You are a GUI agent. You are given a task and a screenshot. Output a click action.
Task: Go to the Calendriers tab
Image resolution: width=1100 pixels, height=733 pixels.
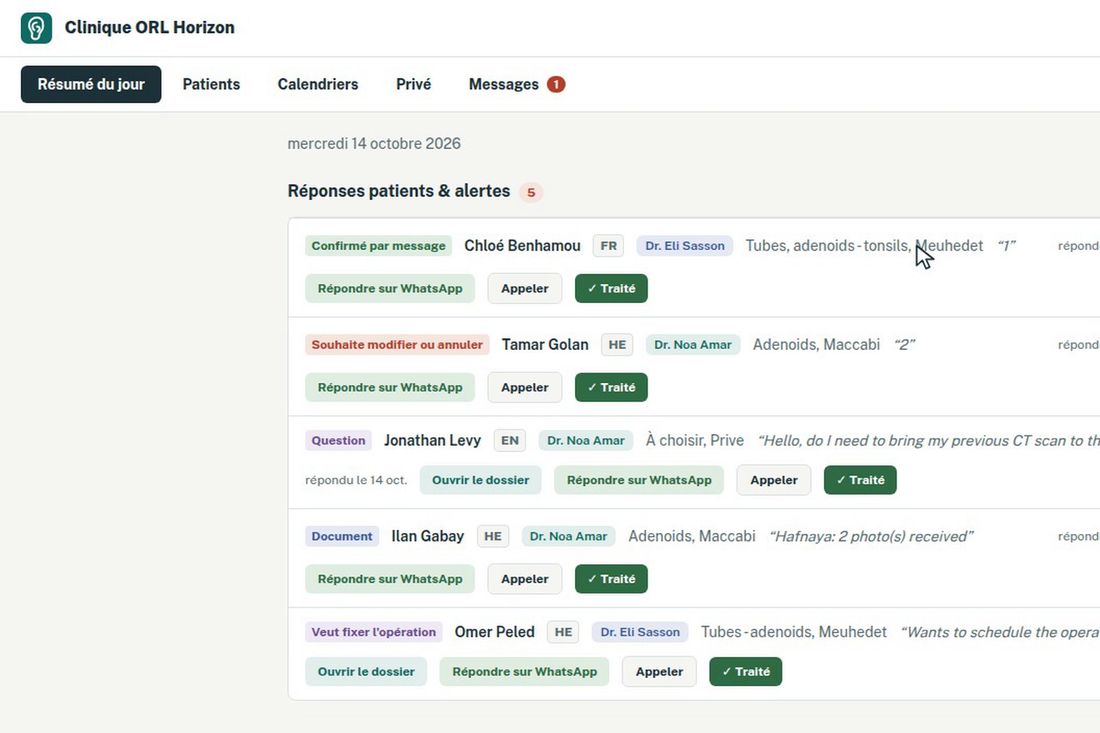pos(318,84)
